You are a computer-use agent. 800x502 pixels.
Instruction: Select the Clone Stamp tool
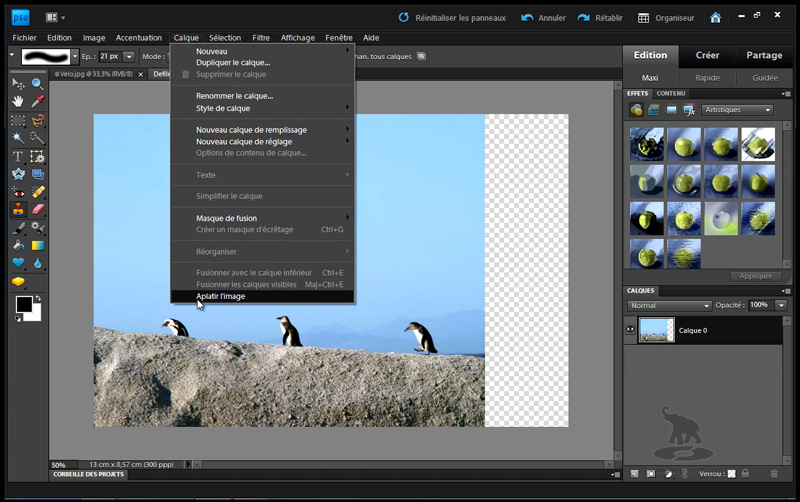click(x=18, y=209)
